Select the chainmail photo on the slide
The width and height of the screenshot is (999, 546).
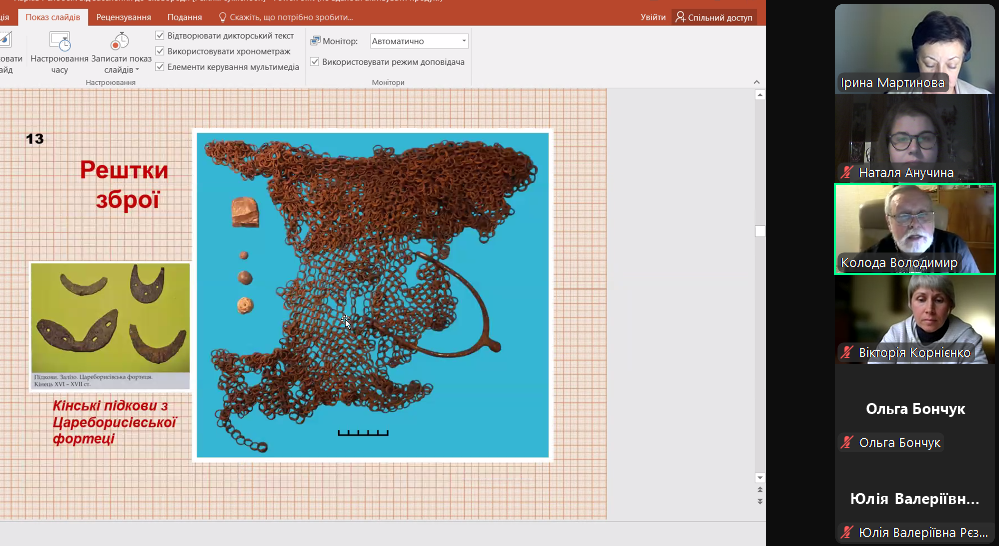tap(373, 295)
